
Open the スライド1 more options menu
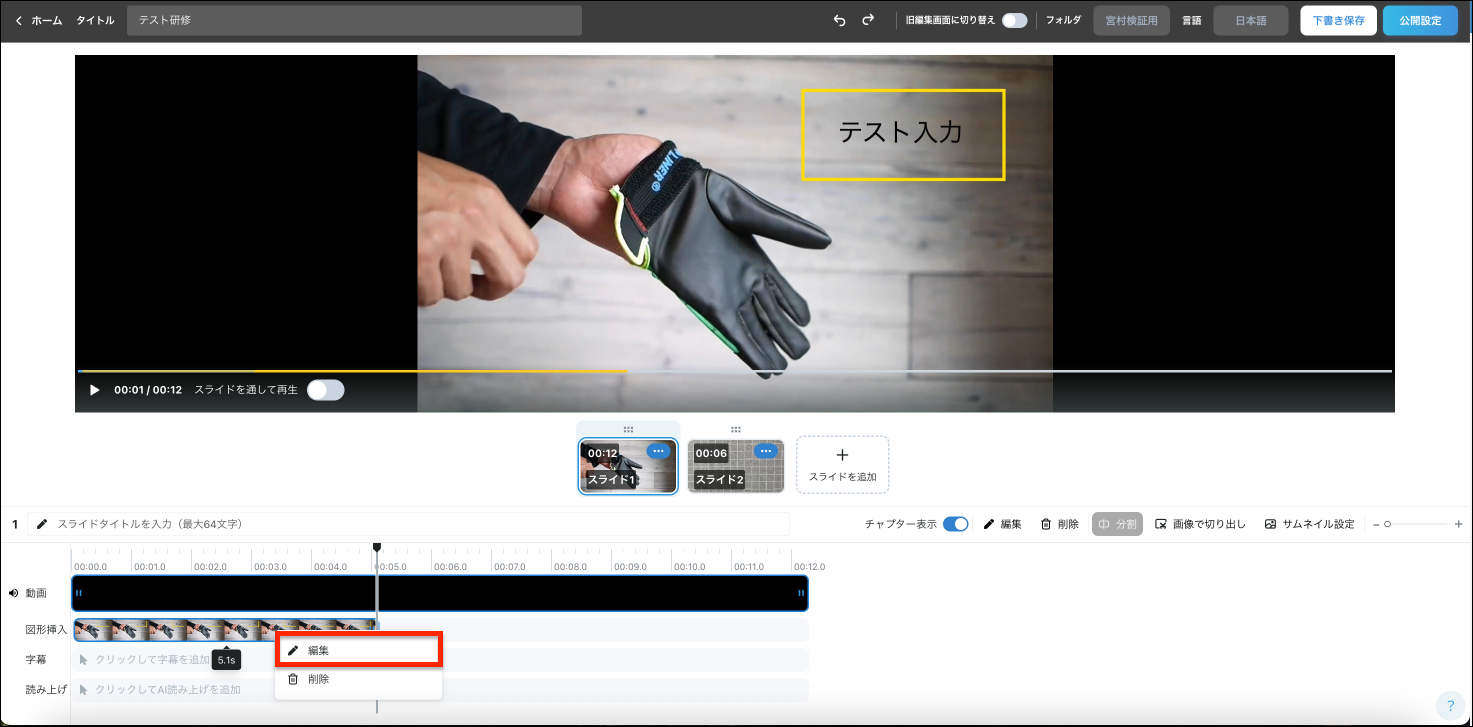[x=657, y=451]
